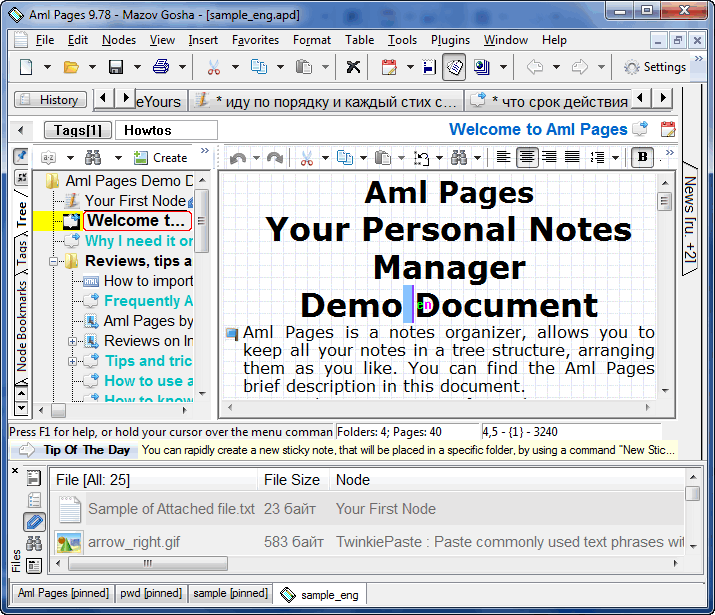Click the Print icon in main toolbar
The image size is (715, 615).
tap(161, 67)
